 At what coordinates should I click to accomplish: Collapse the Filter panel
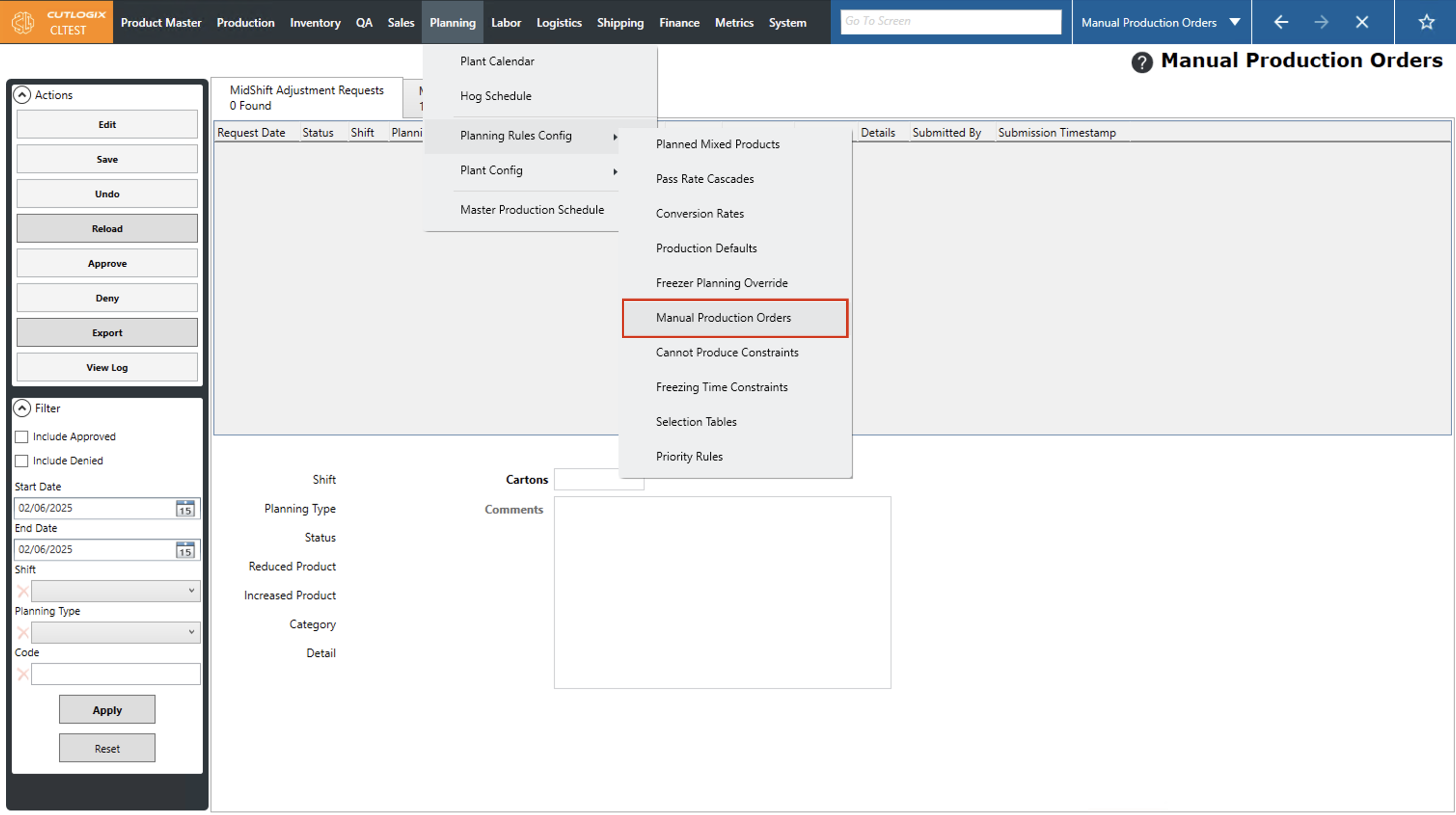click(22, 408)
